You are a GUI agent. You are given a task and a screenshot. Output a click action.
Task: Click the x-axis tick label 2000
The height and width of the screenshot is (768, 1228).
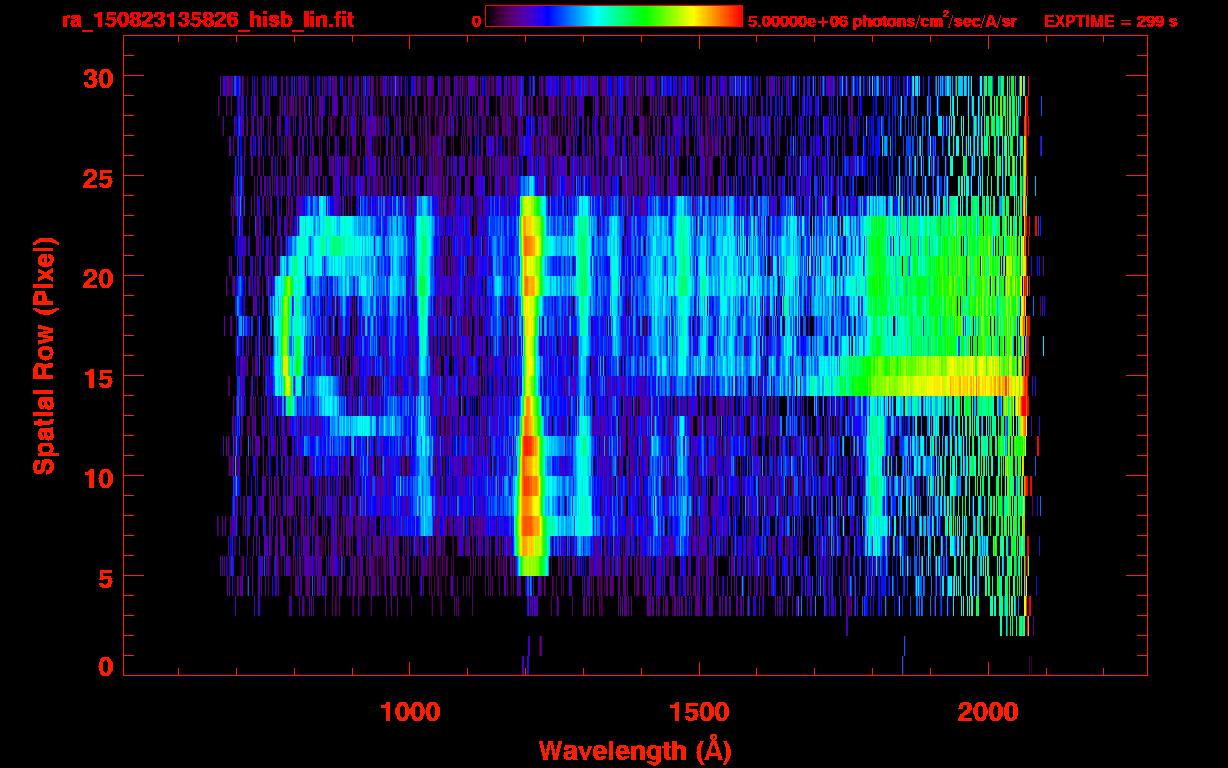988,712
